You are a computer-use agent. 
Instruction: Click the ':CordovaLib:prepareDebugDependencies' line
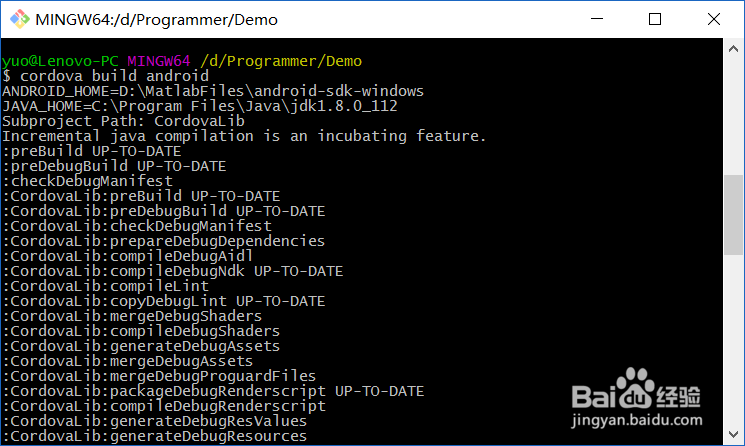(163, 241)
